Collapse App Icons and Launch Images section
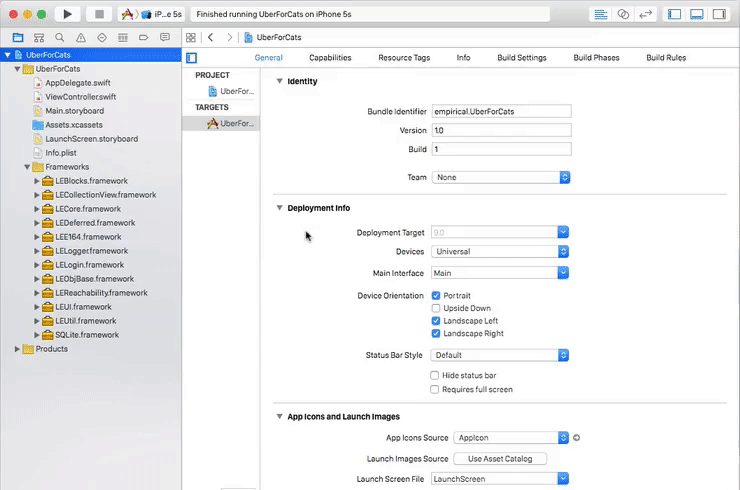This screenshot has height=490, width=740. point(279,416)
